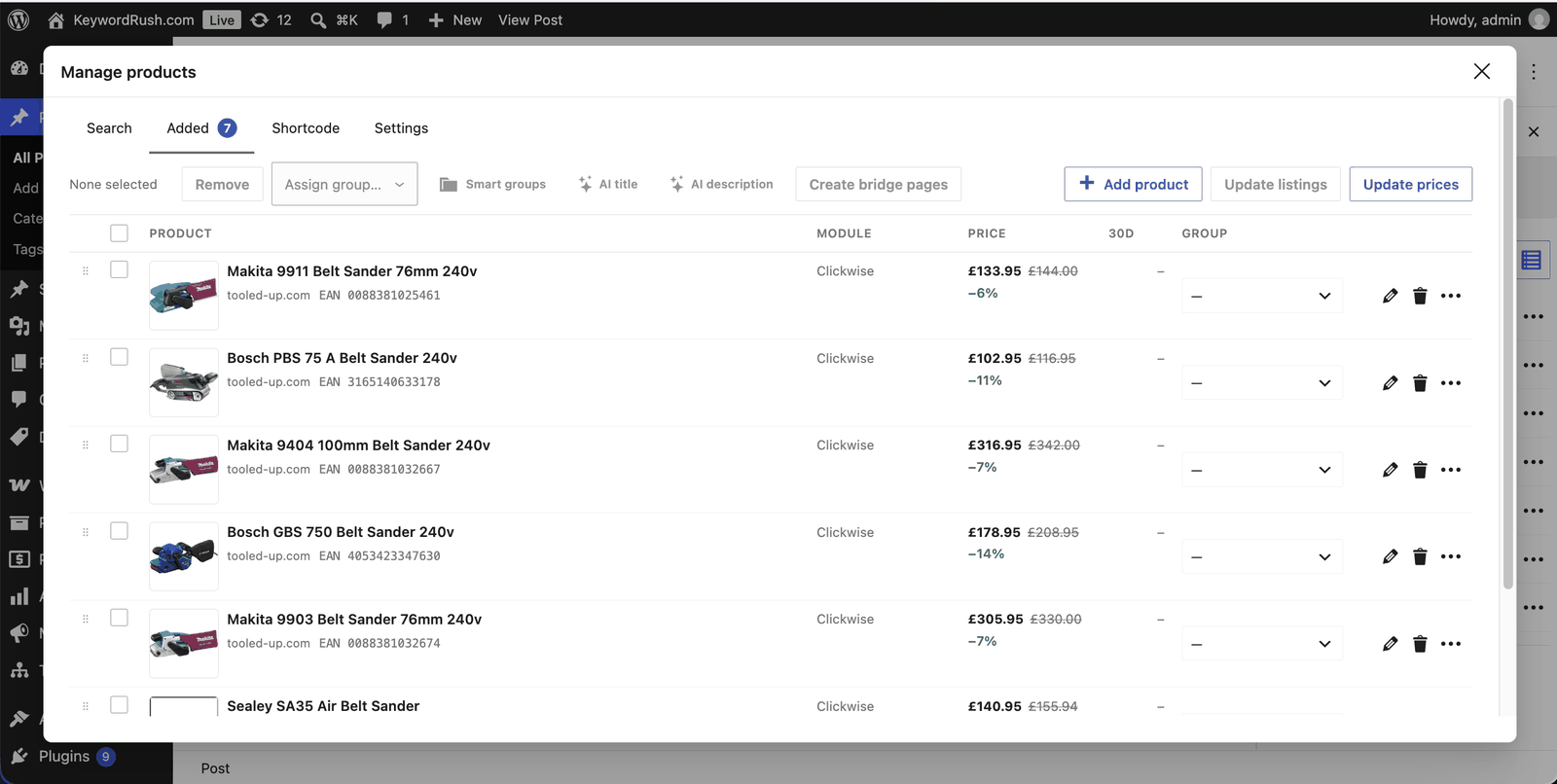Tick the Makita 9404 100mm checkbox
This screenshot has height=784, width=1557.
point(119,444)
